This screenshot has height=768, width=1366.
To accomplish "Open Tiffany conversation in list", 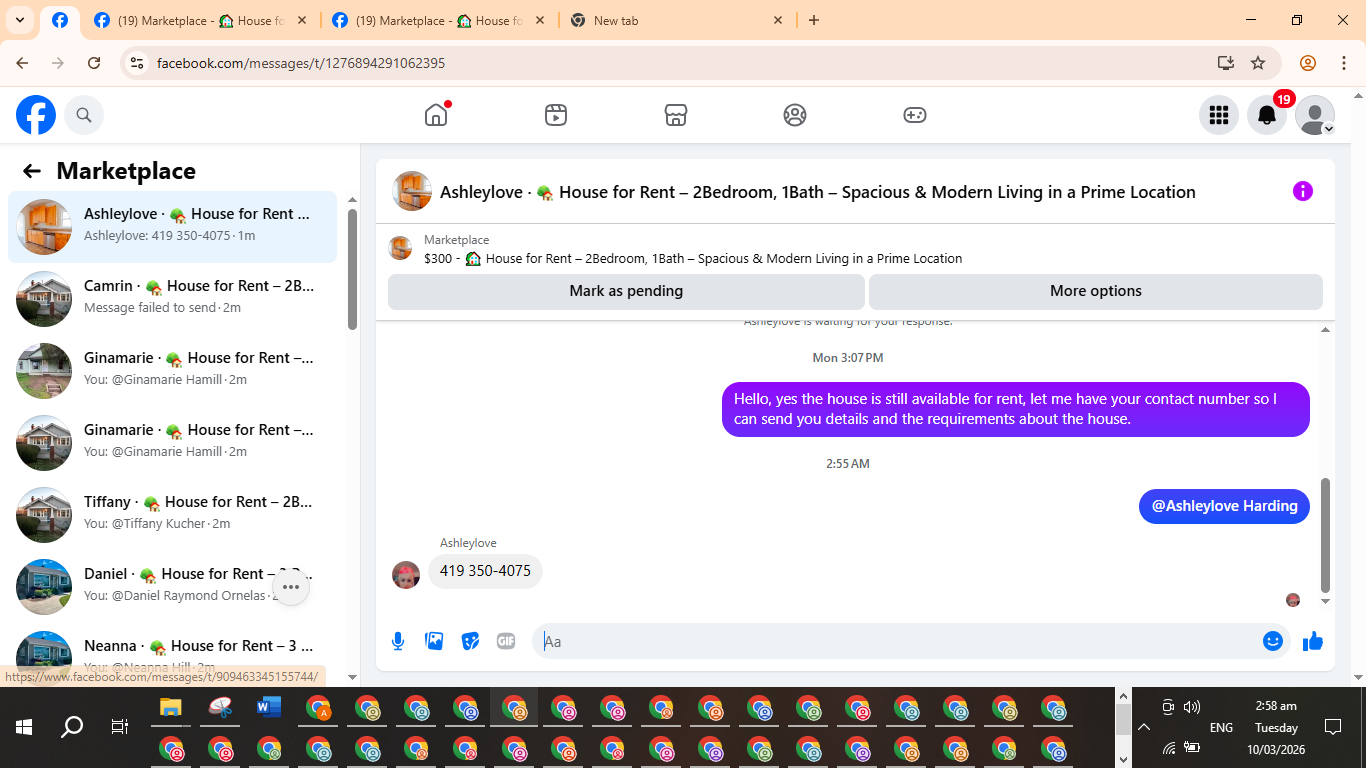I will 172,515.
